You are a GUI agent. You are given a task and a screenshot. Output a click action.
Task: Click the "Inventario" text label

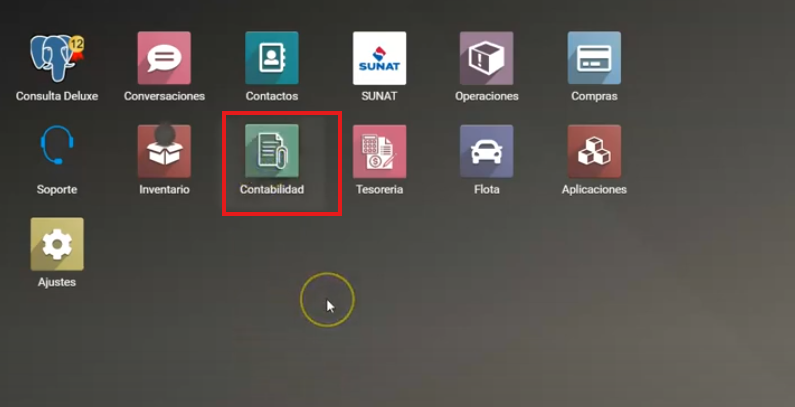point(164,190)
